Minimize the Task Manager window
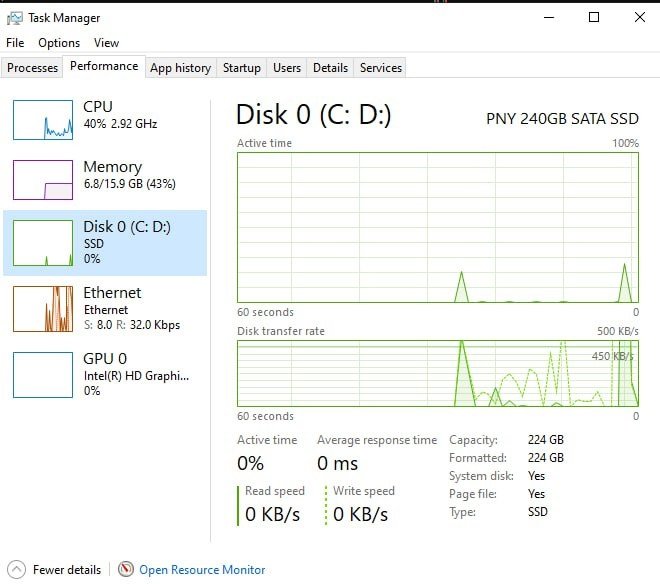This screenshot has width=660, height=587. [549, 17]
